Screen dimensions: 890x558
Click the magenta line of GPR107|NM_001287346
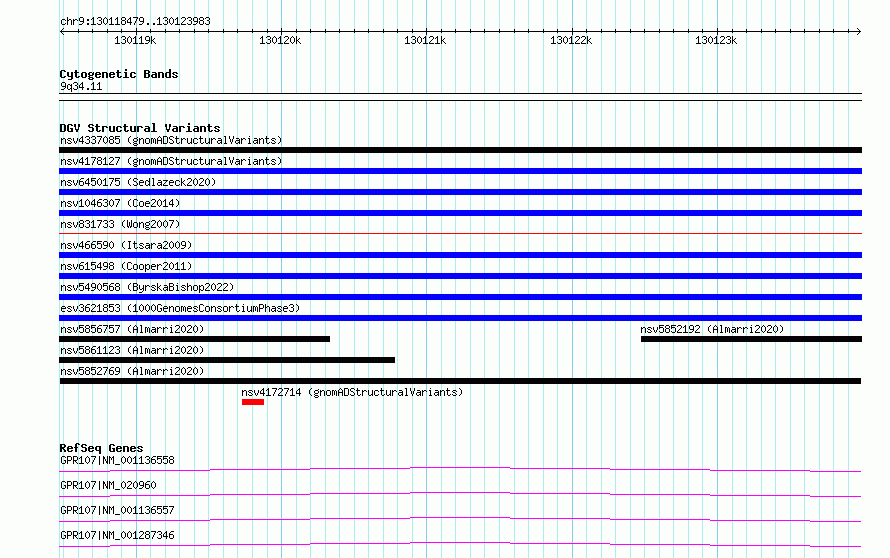point(460,544)
